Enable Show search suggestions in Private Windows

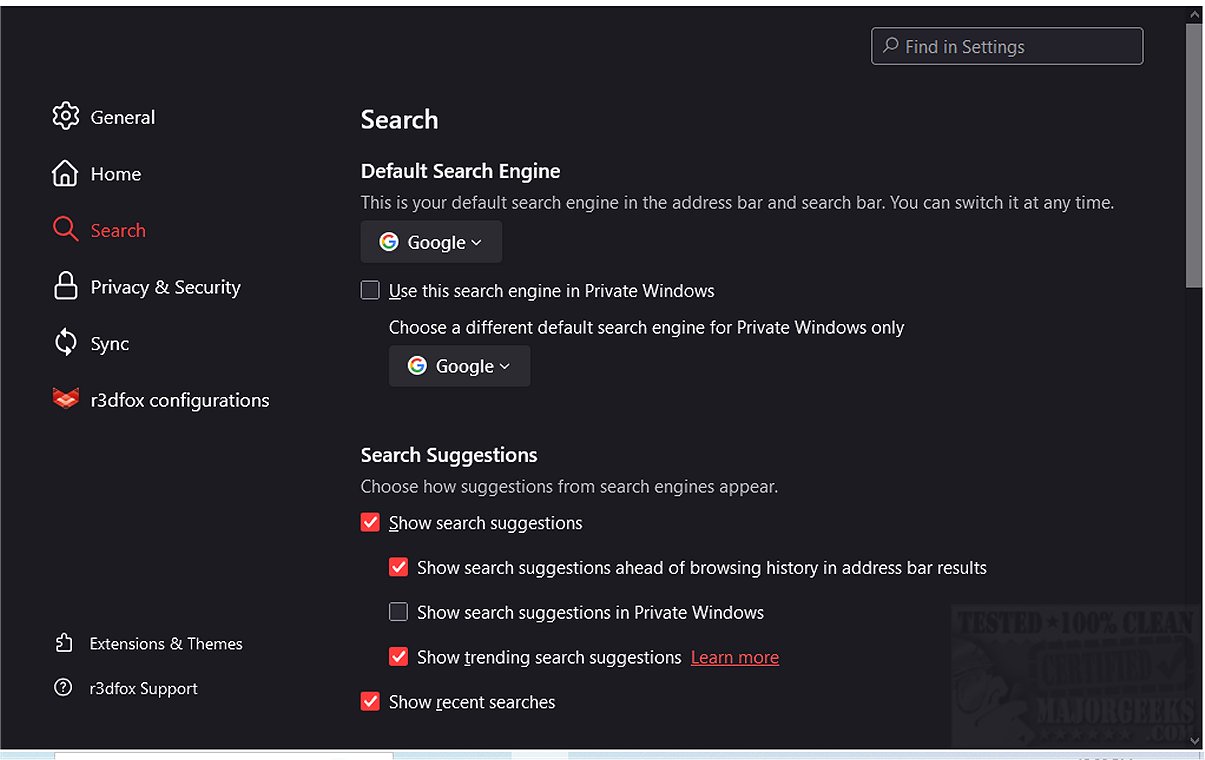[x=398, y=612]
